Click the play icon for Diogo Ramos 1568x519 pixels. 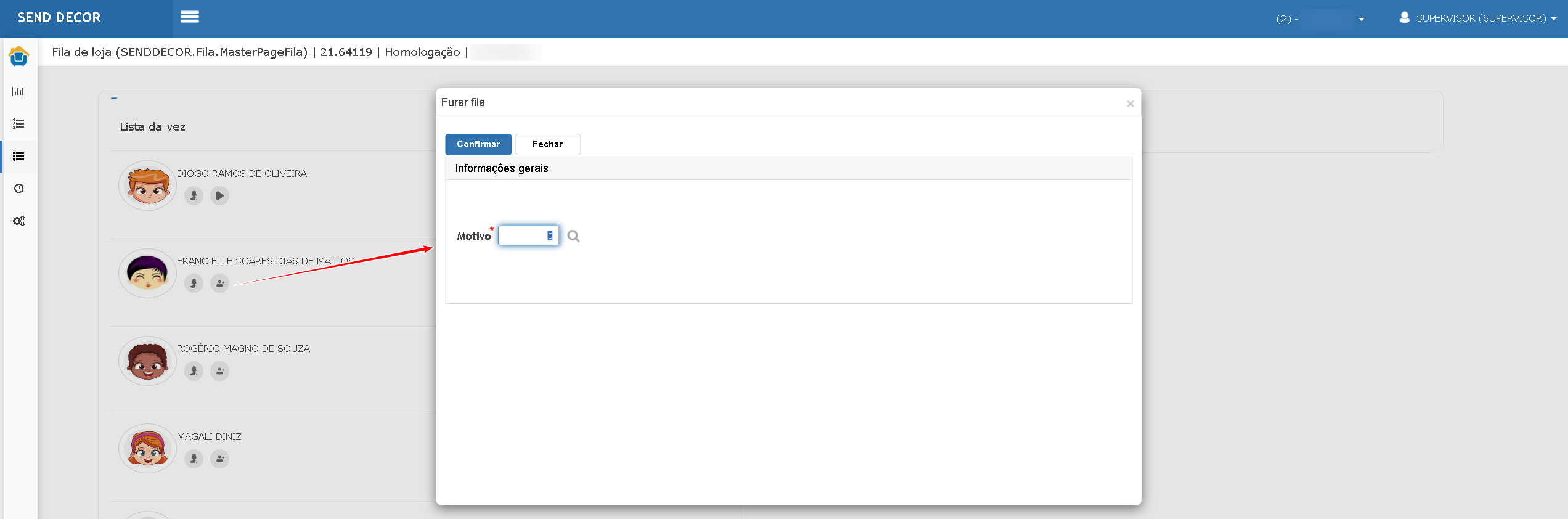tap(219, 196)
